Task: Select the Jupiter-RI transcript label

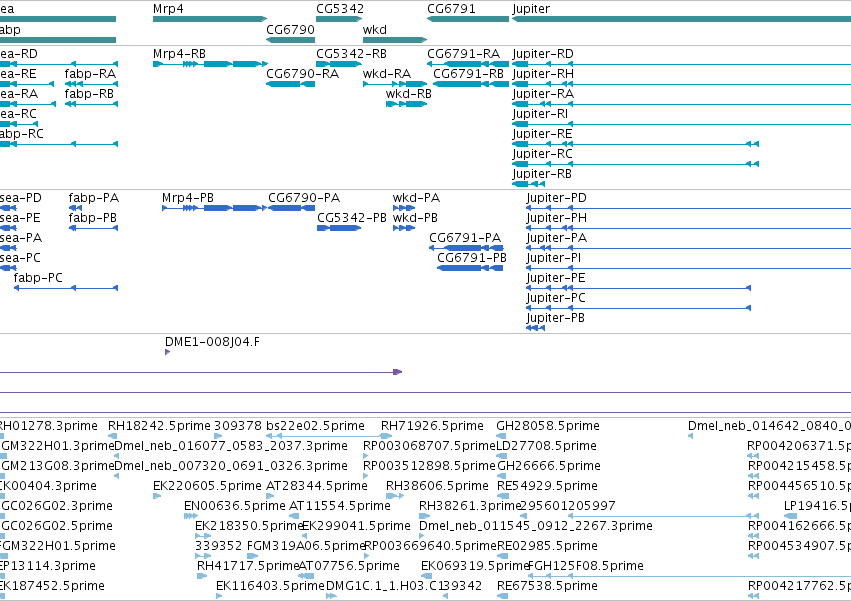Action: coord(540,114)
